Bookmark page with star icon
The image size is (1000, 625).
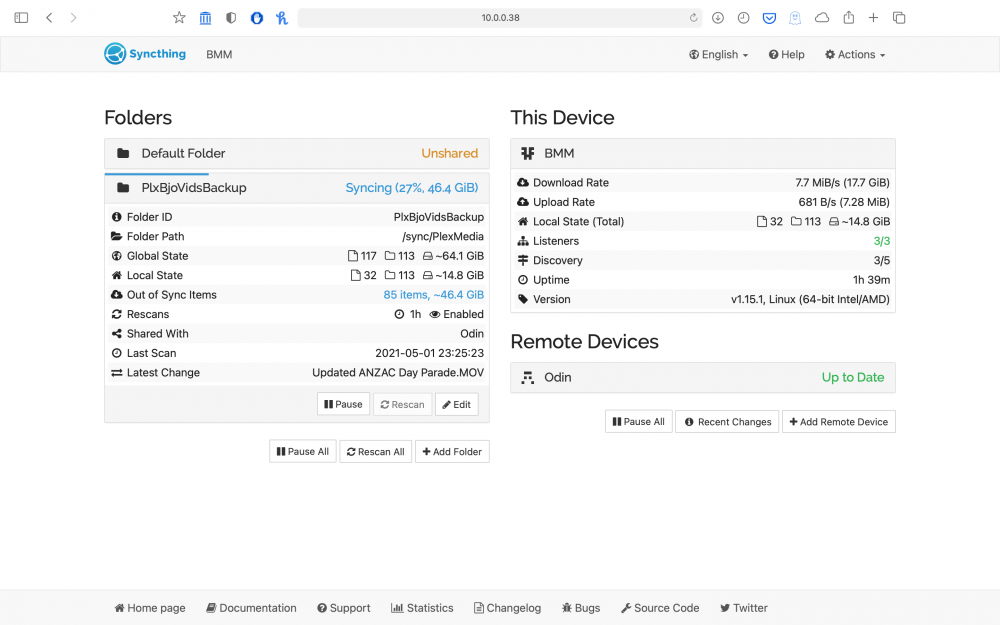click(179, 18)
